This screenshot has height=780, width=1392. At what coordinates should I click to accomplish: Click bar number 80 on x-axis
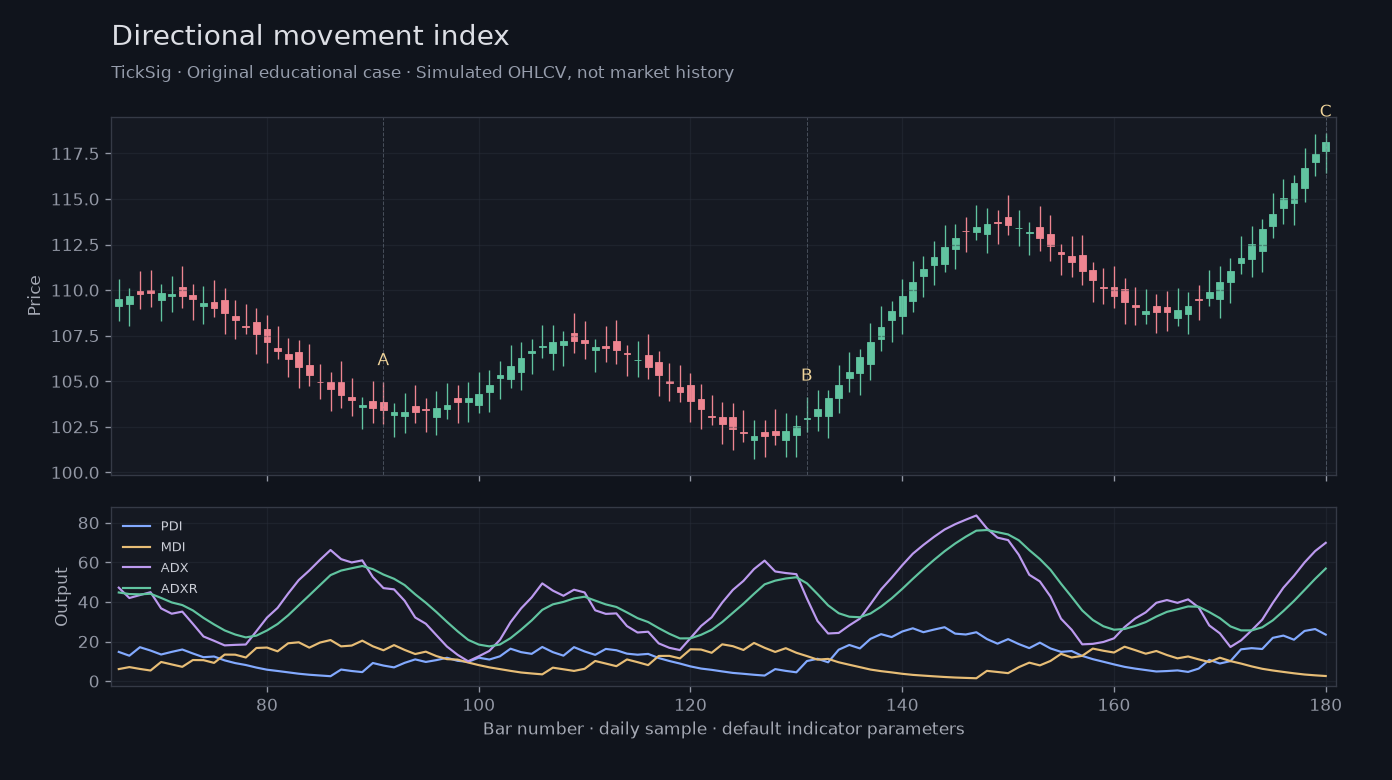tap(267, 704)
